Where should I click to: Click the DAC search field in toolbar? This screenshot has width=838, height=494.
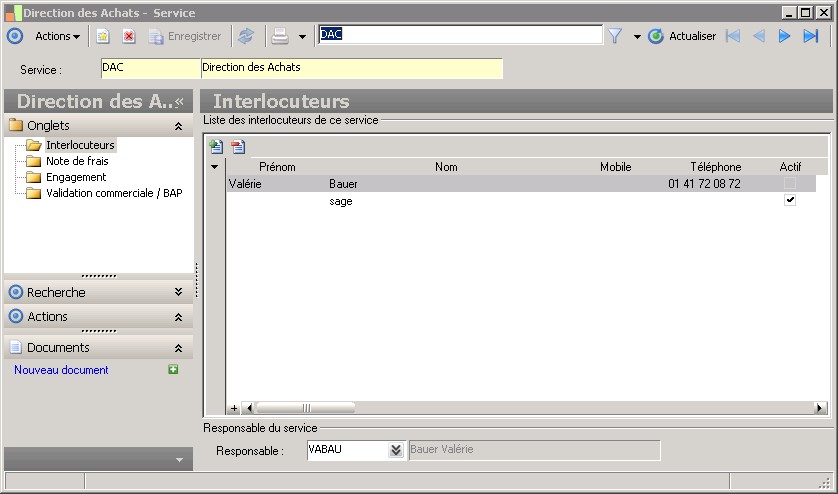[x=460, y=35]
